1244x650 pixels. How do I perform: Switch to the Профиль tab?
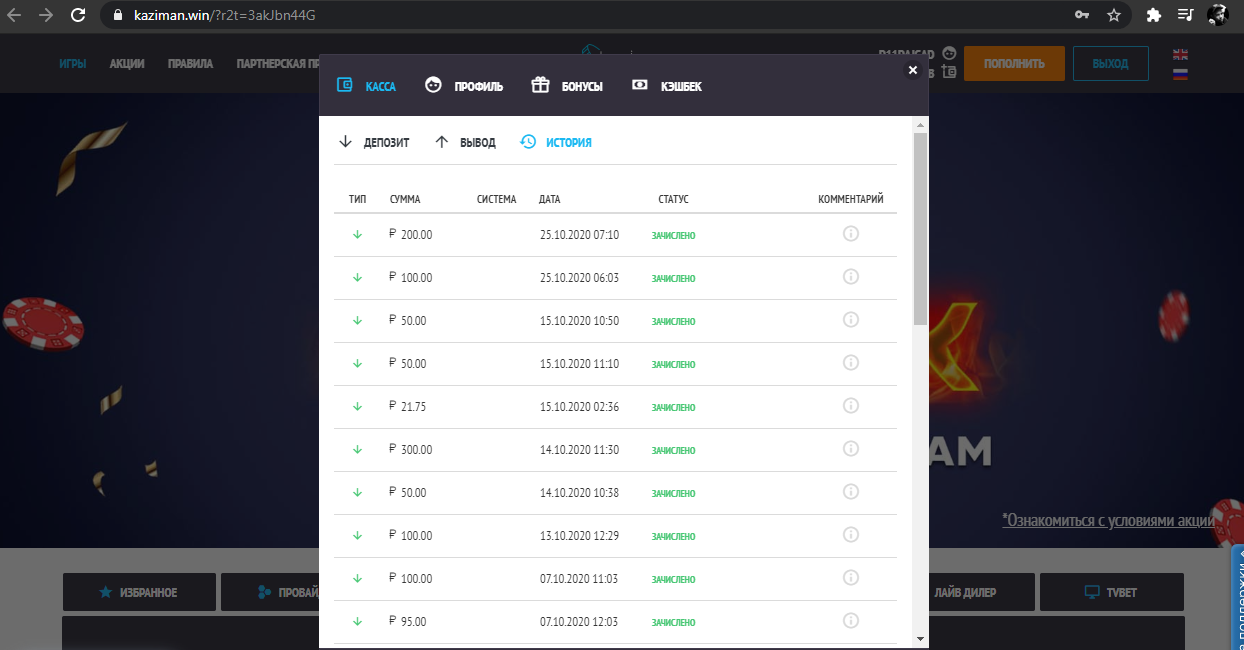pyautogui.click(x=464, y=86)
